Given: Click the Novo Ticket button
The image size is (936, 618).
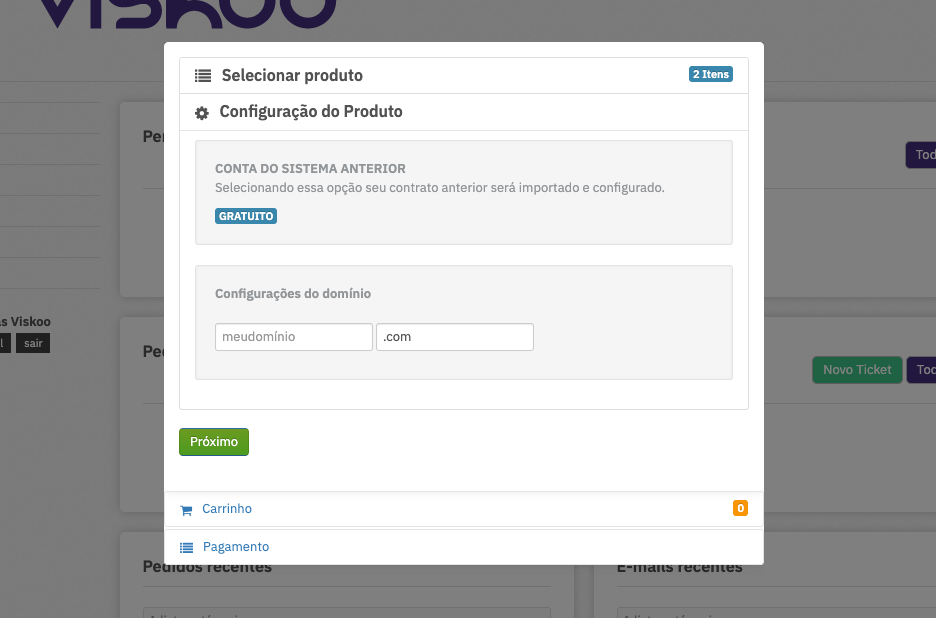Looking at the screenshot, I should (857, 370).
